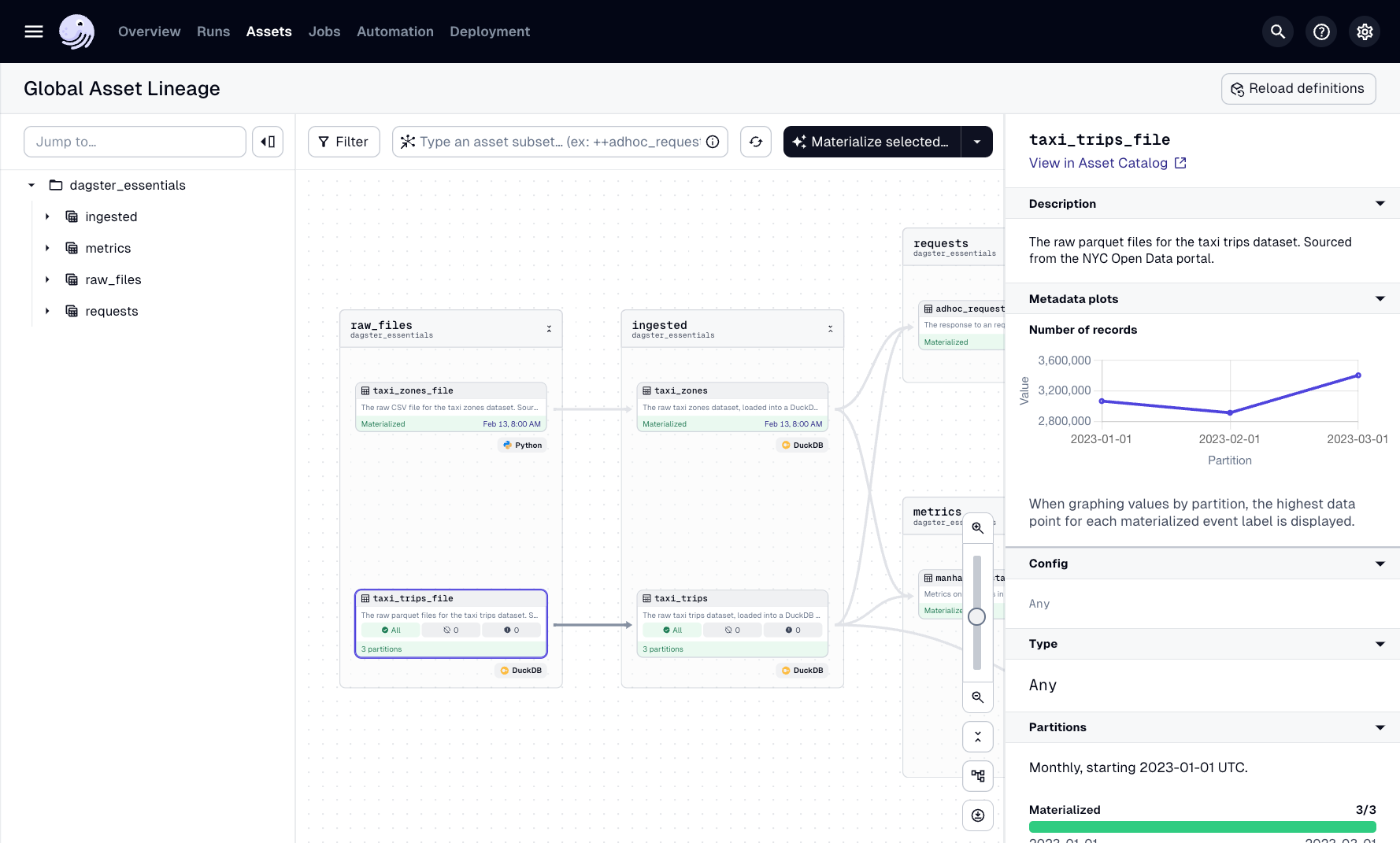Open the Materialize selected dropdown arrow

pyautogui.click(x=976, y=142)
